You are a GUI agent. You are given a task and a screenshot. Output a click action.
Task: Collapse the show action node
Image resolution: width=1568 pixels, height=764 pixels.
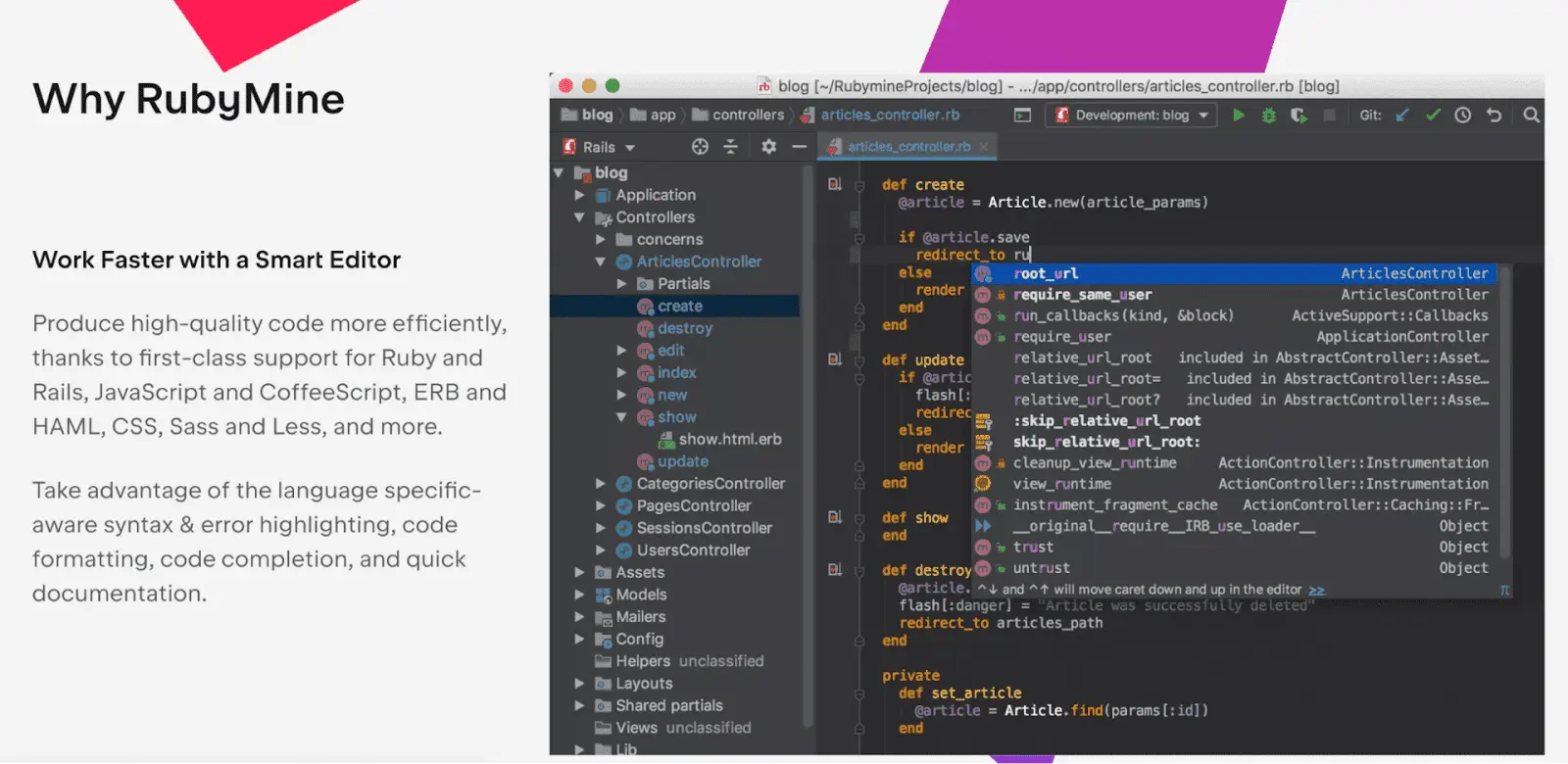621,417
